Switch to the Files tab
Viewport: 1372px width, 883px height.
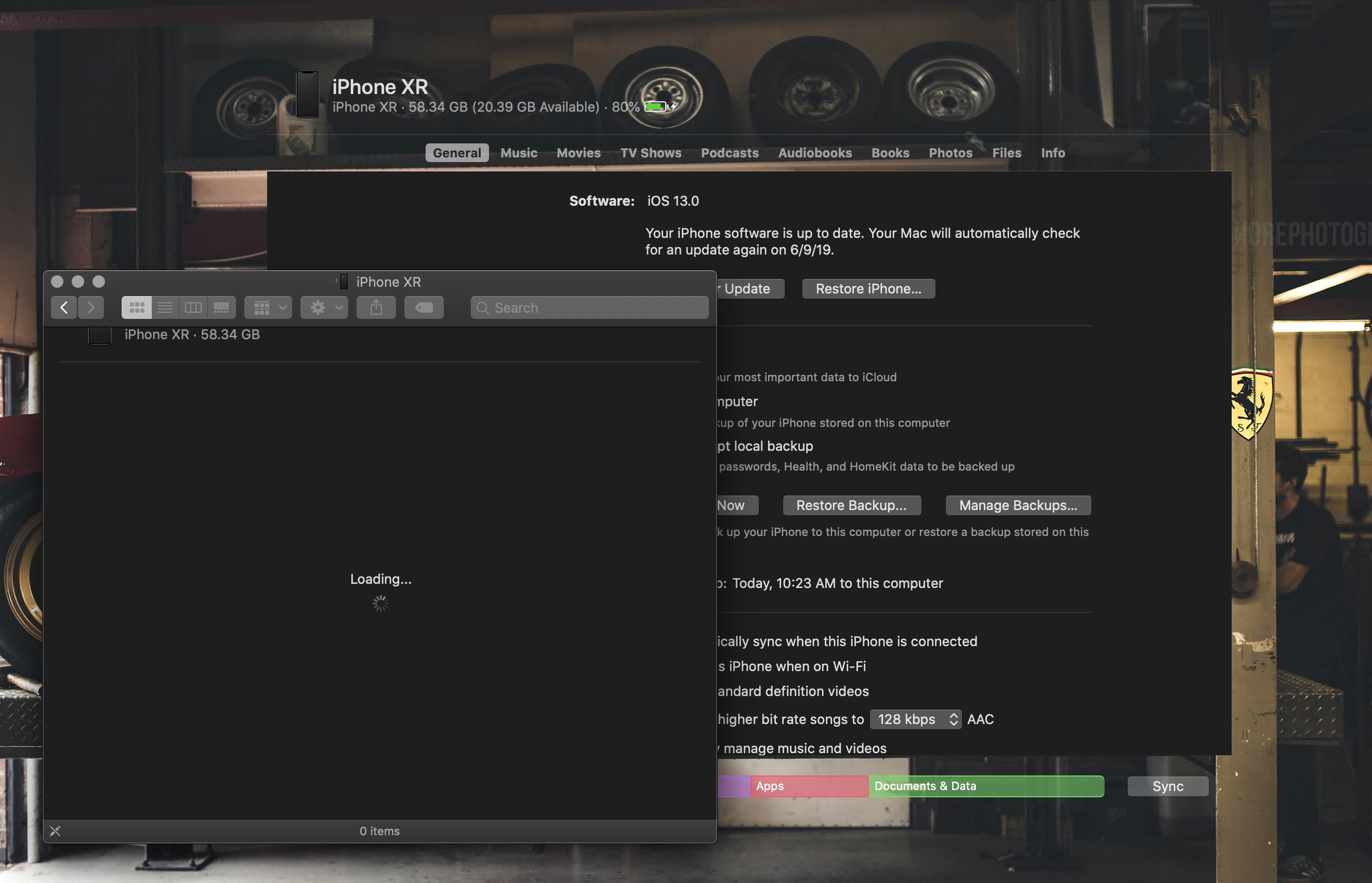pyautogui.click(x=1007, y=153)
